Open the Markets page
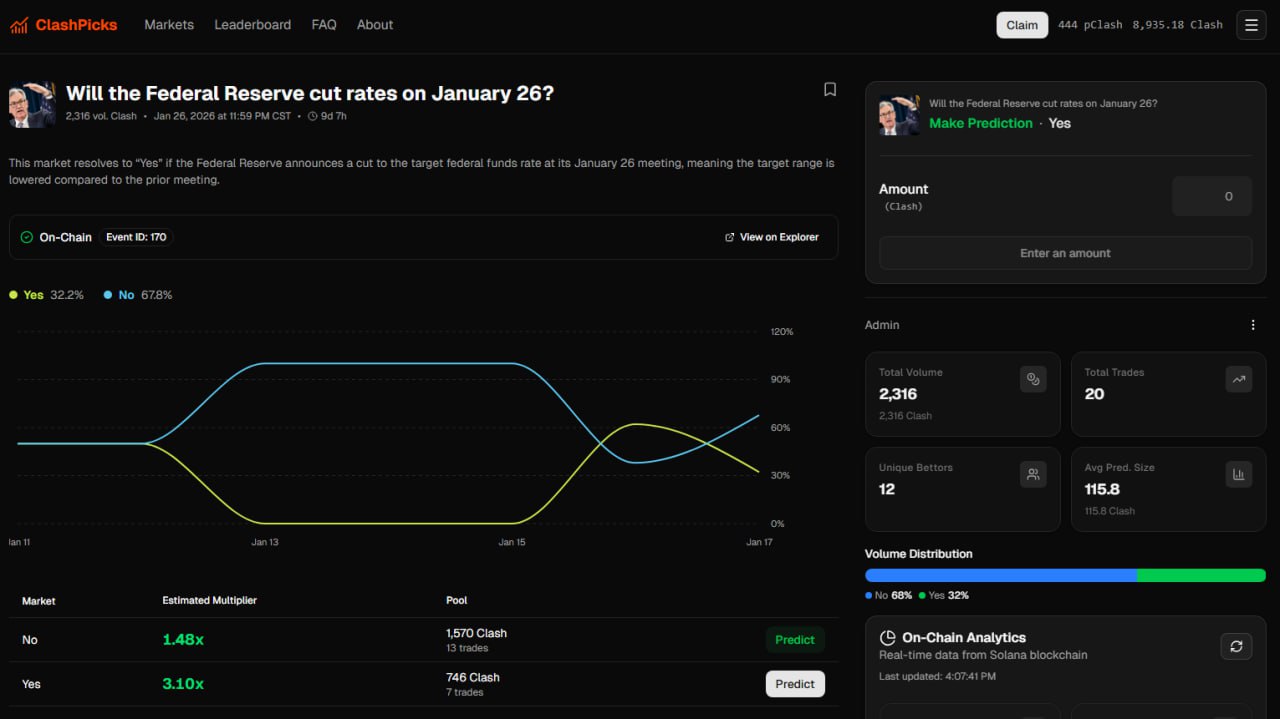The image size is (1280, 719). [x=169, y=25]
